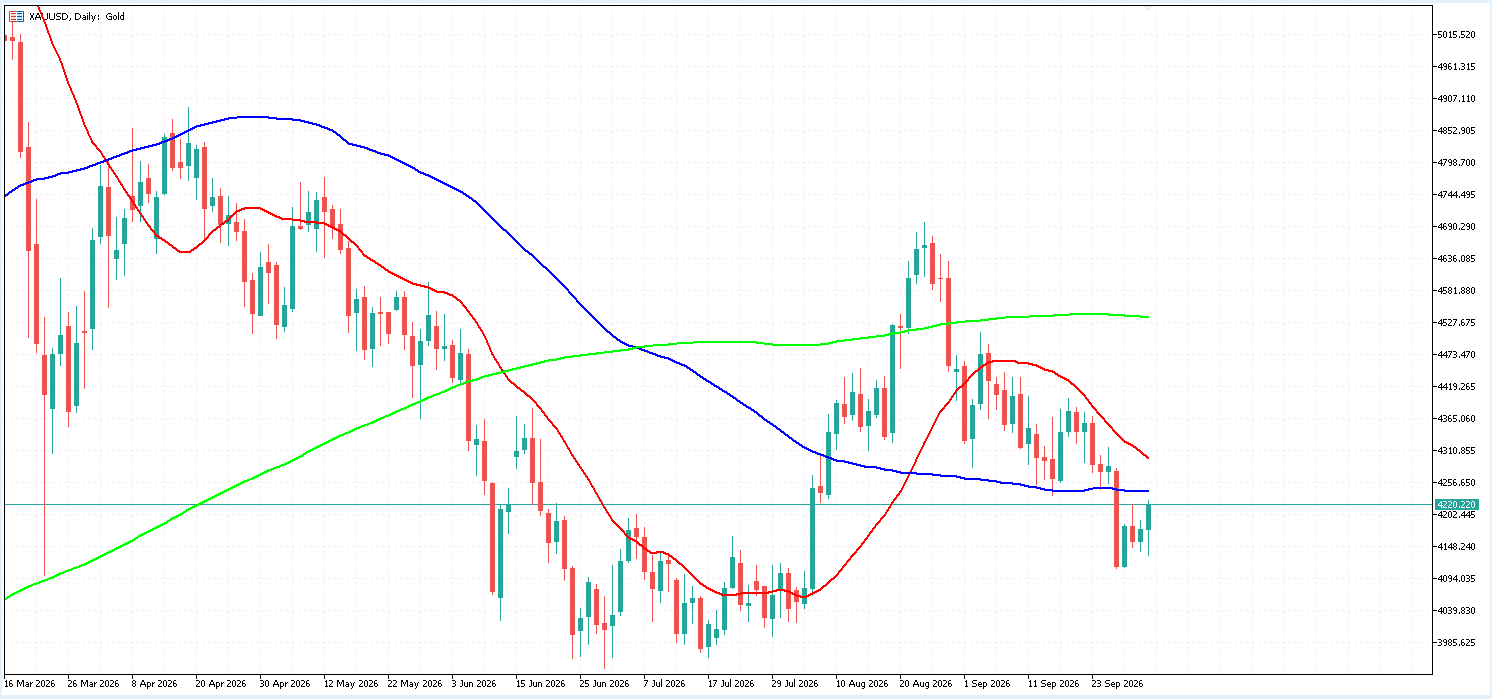Click the 4039.830 price axis label
The width and height of the screenshot is (1492, 699).
tap(1456, 611)
